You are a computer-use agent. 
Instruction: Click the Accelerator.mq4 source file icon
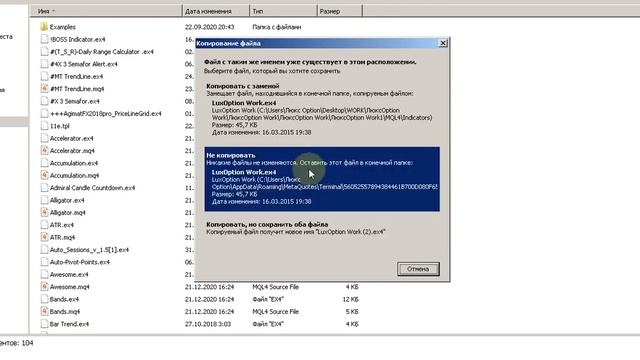pos(44,151)
